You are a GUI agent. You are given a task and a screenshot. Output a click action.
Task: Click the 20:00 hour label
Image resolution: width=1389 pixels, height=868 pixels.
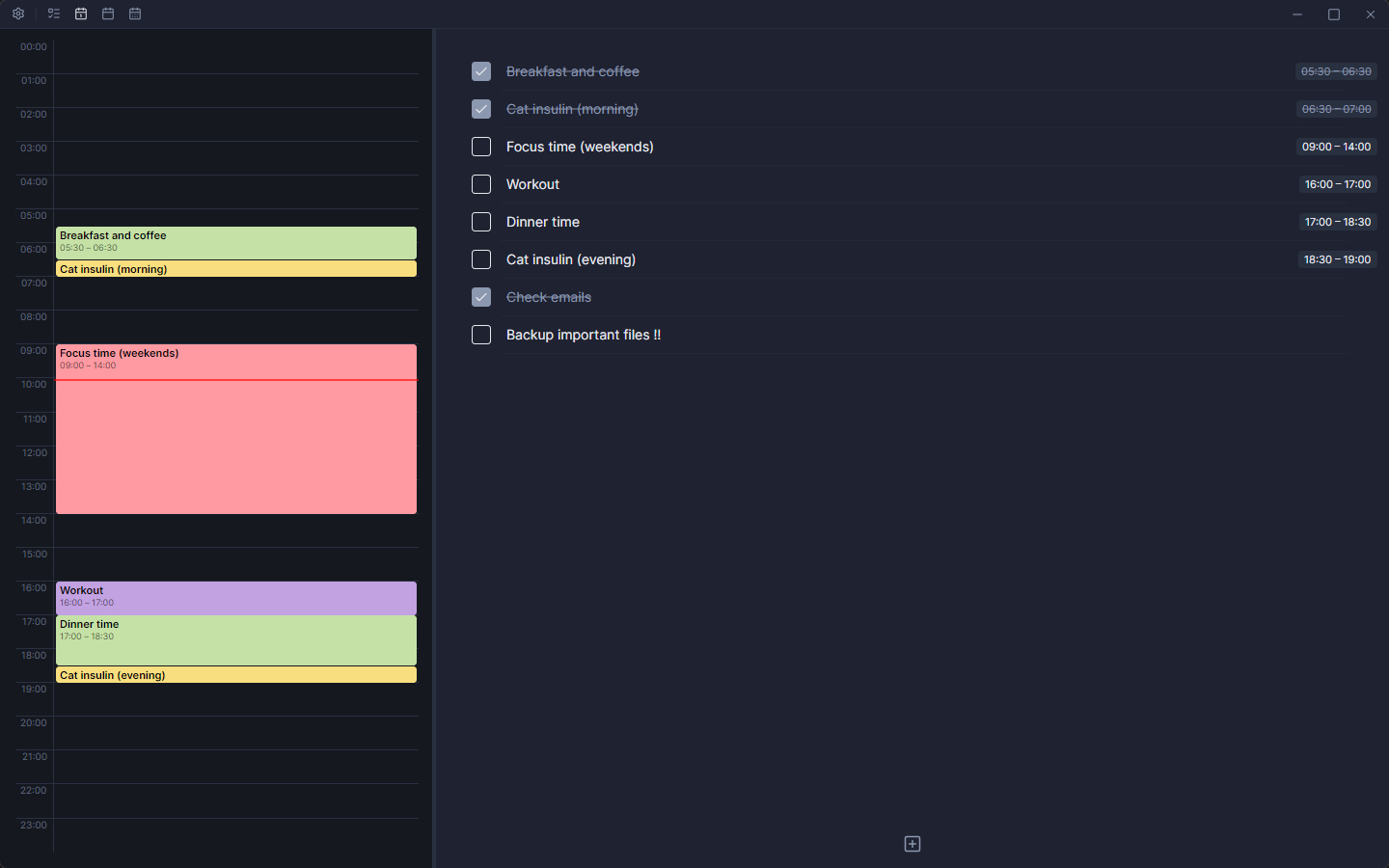click(34, 723)
